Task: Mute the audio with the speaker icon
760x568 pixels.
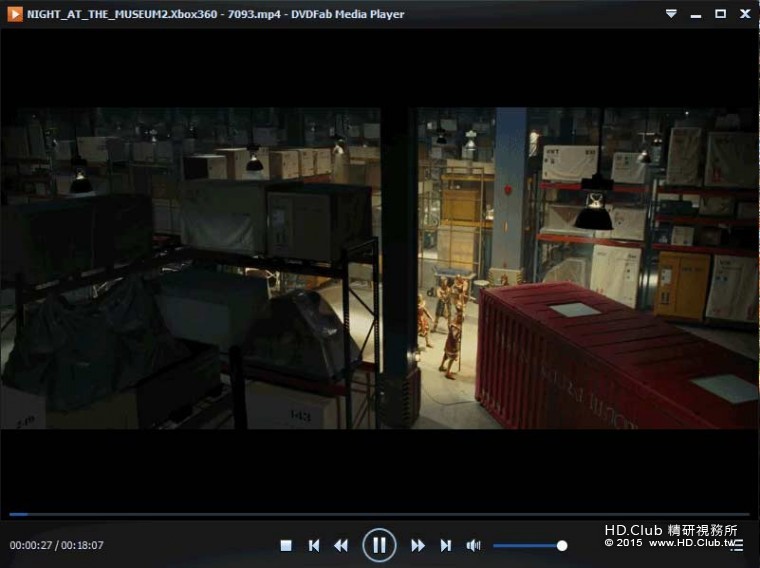Action: 473,546
